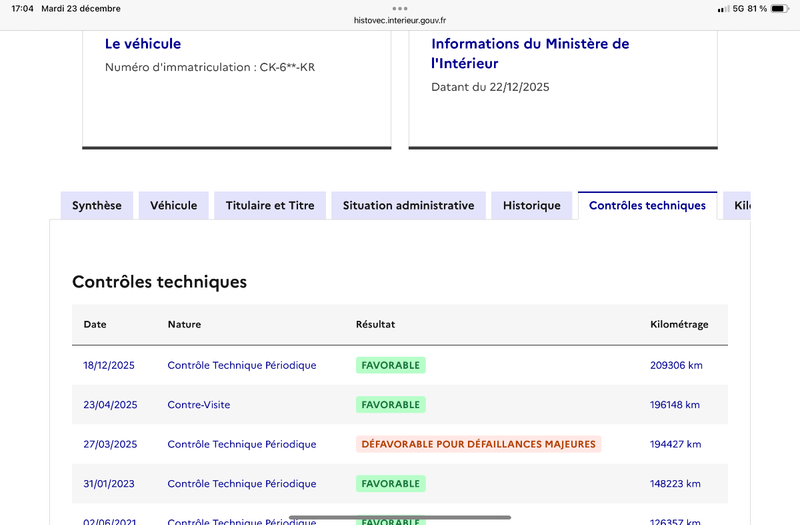Tap the cellular signal bars icon
Screen dimensions: 800x525
click(723, 9)
